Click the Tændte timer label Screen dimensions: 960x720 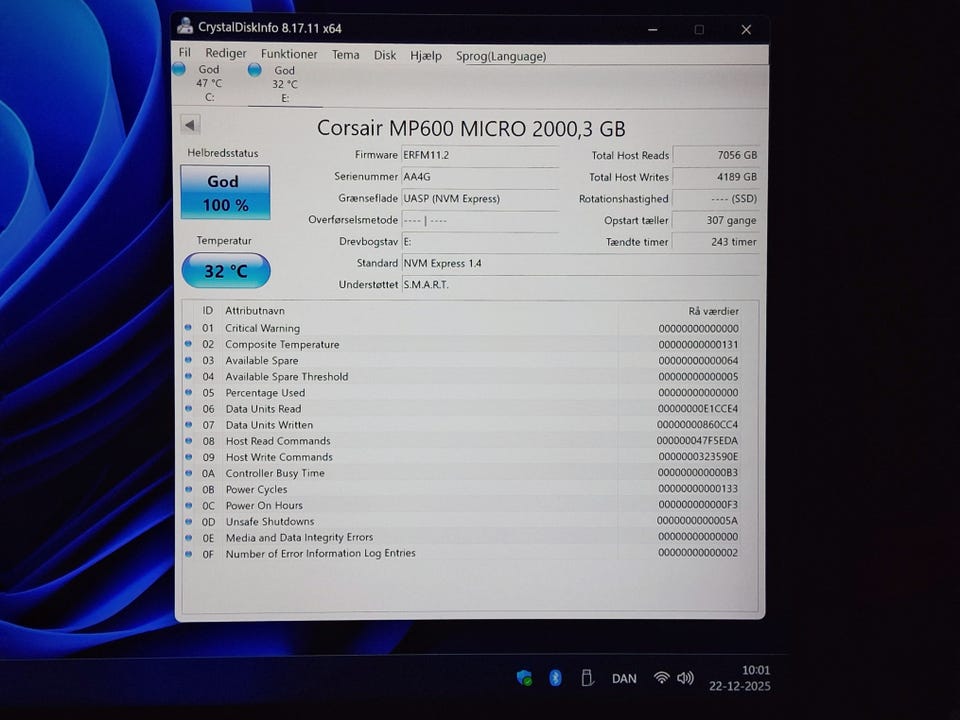(637, 242)
